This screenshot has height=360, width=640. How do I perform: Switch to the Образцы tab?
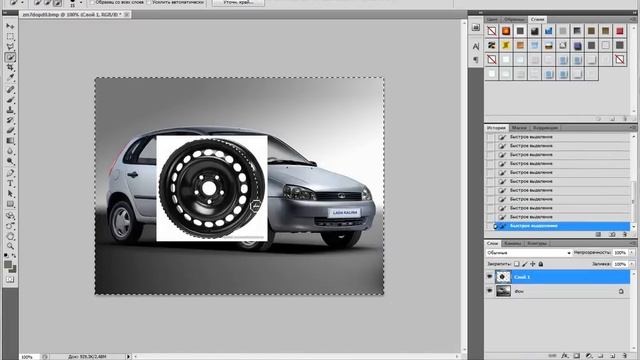(513, 19)
